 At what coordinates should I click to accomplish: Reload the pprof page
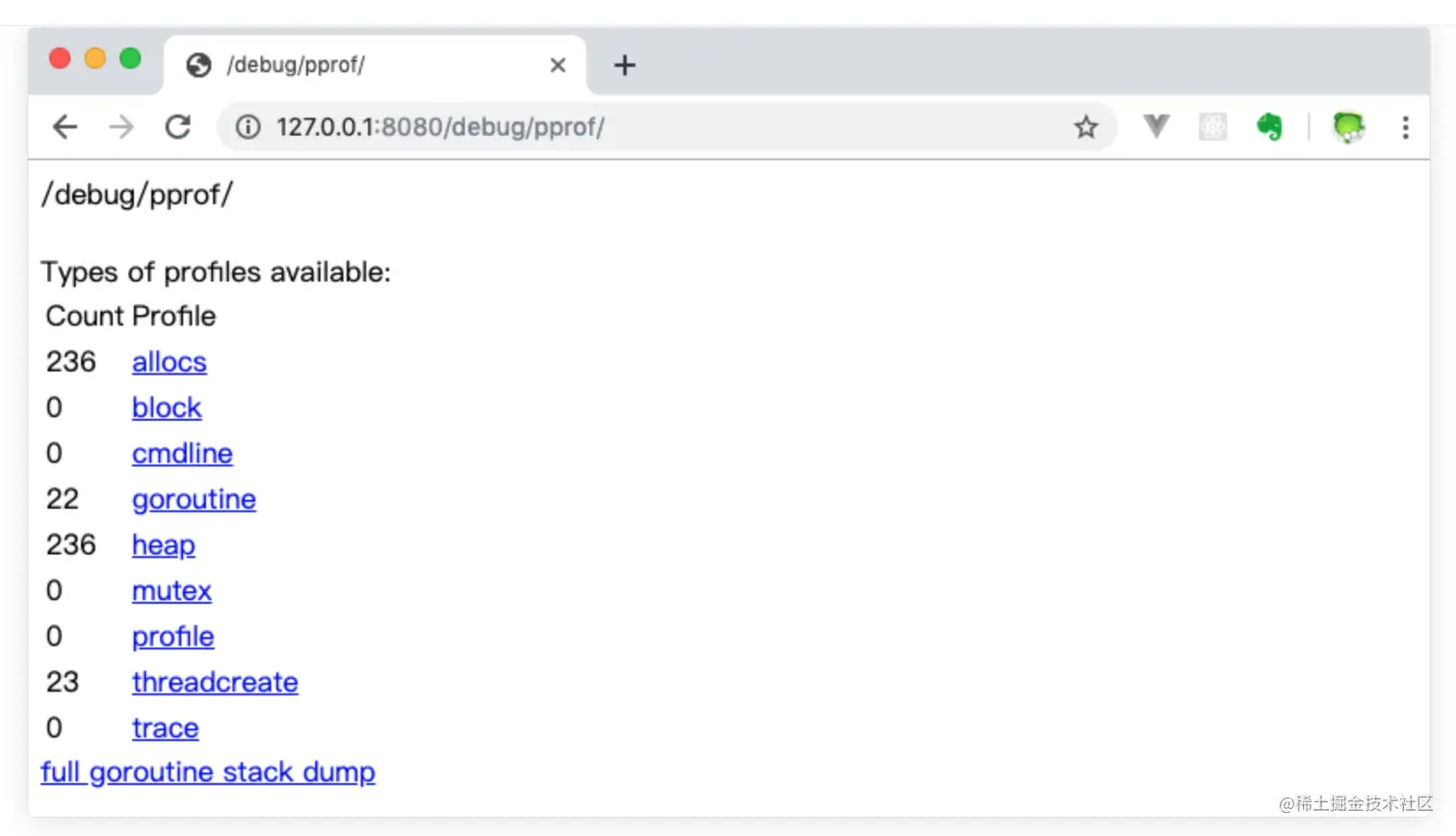pos(178,127)
